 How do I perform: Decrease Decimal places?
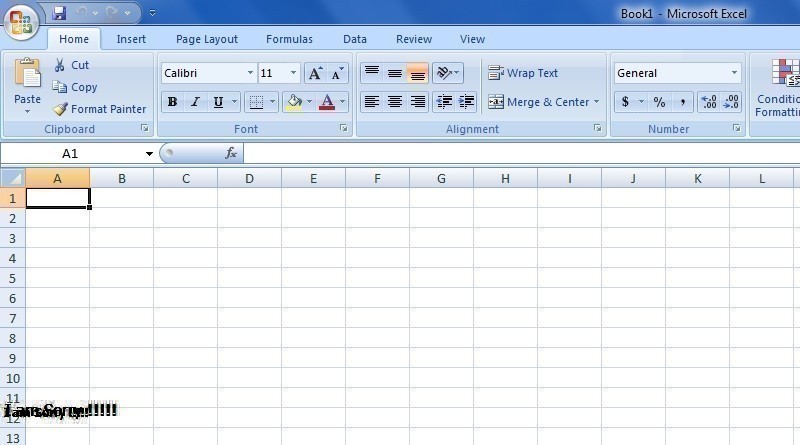[731, 102]
